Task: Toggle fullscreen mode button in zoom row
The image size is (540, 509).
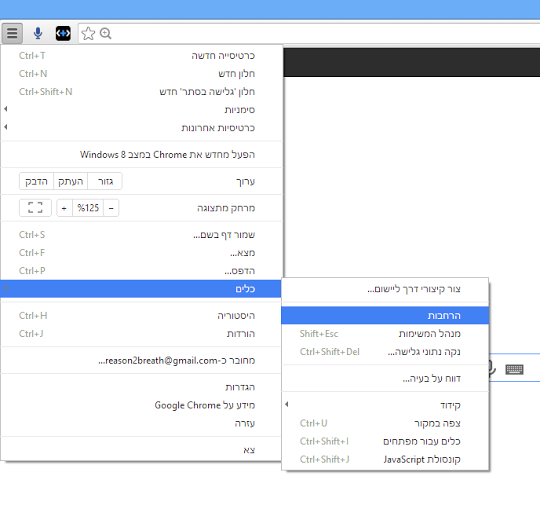Action: pos(35,208)
